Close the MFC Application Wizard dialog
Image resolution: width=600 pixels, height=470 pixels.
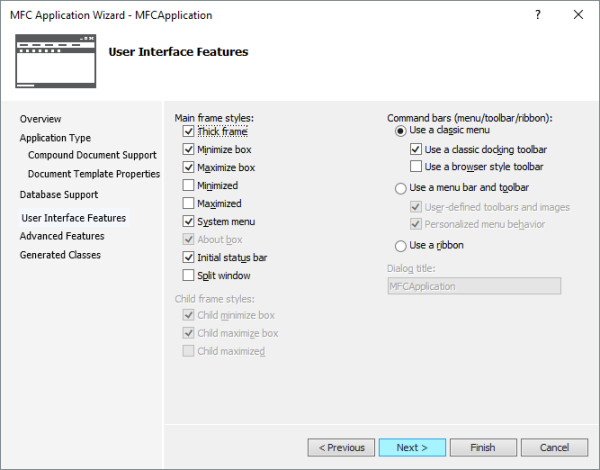[x=578, y=15]
